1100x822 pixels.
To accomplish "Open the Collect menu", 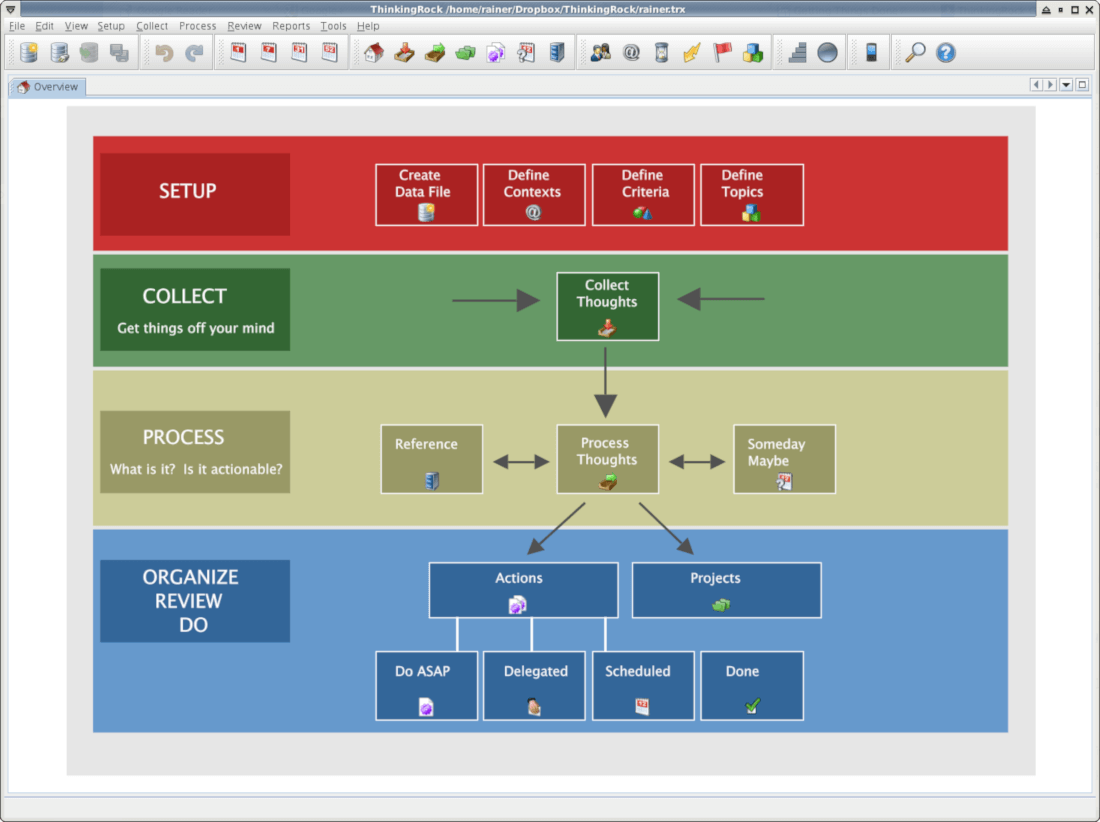I will (x=152, y=26).
